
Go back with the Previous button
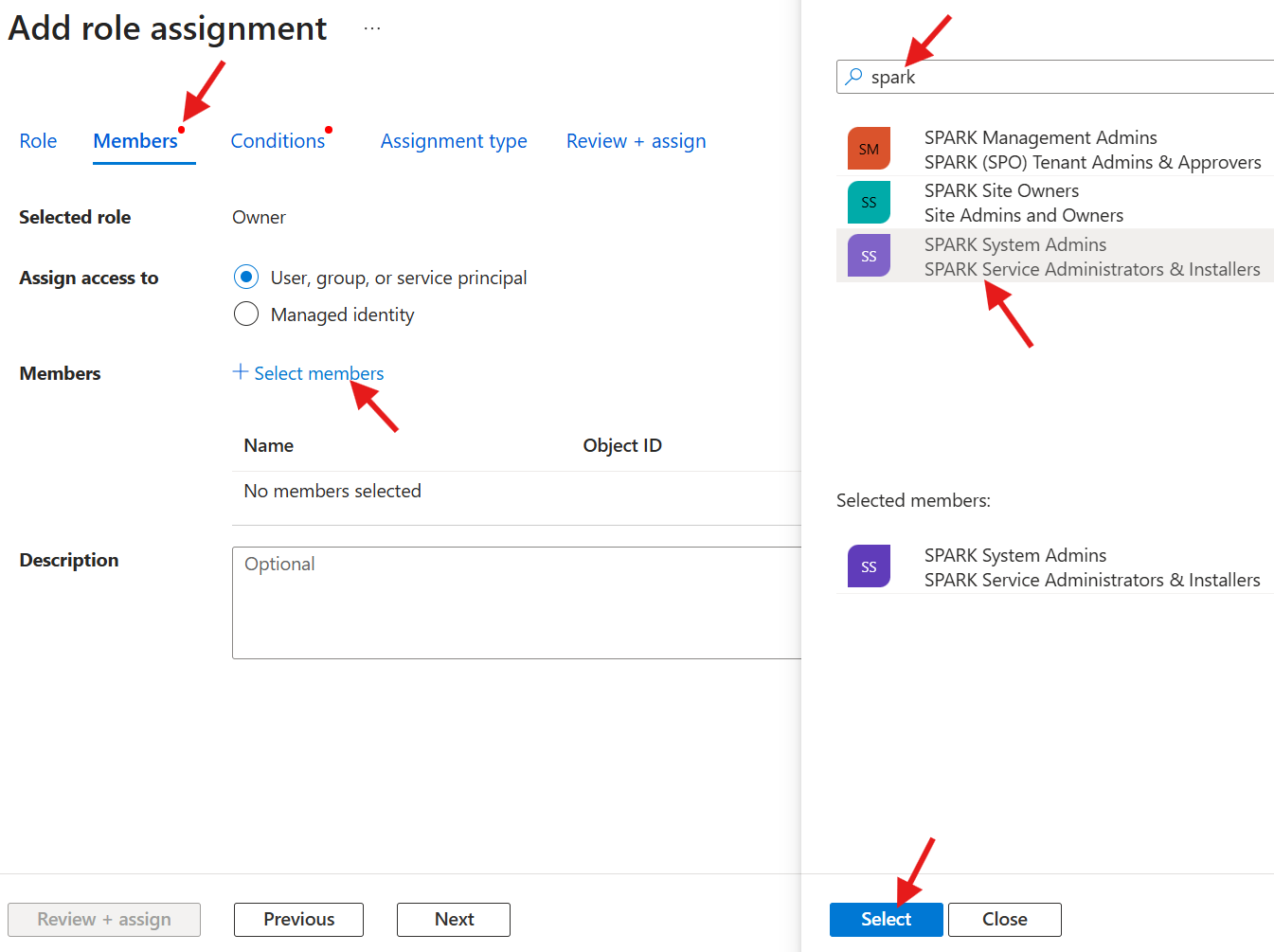(x=298, y=919)
